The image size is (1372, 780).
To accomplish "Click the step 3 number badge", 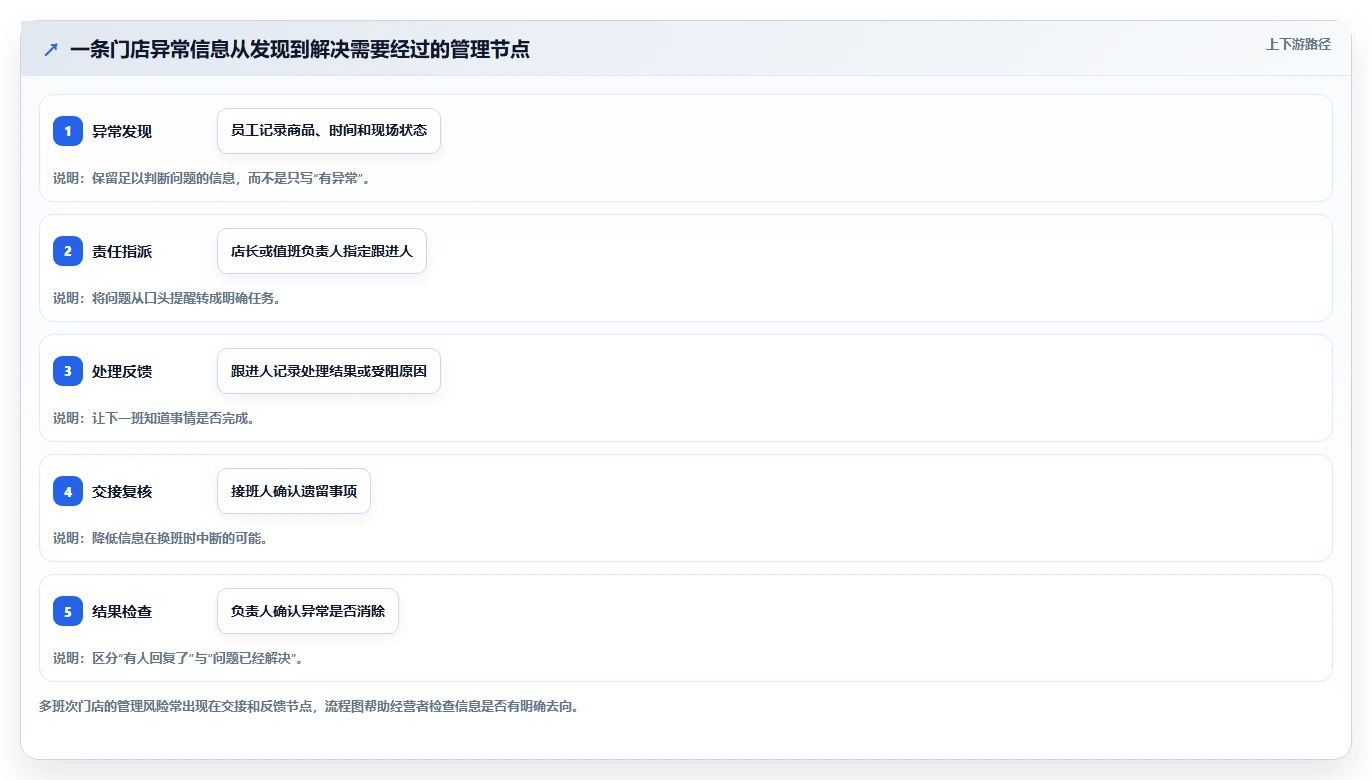I will (68, 371).
